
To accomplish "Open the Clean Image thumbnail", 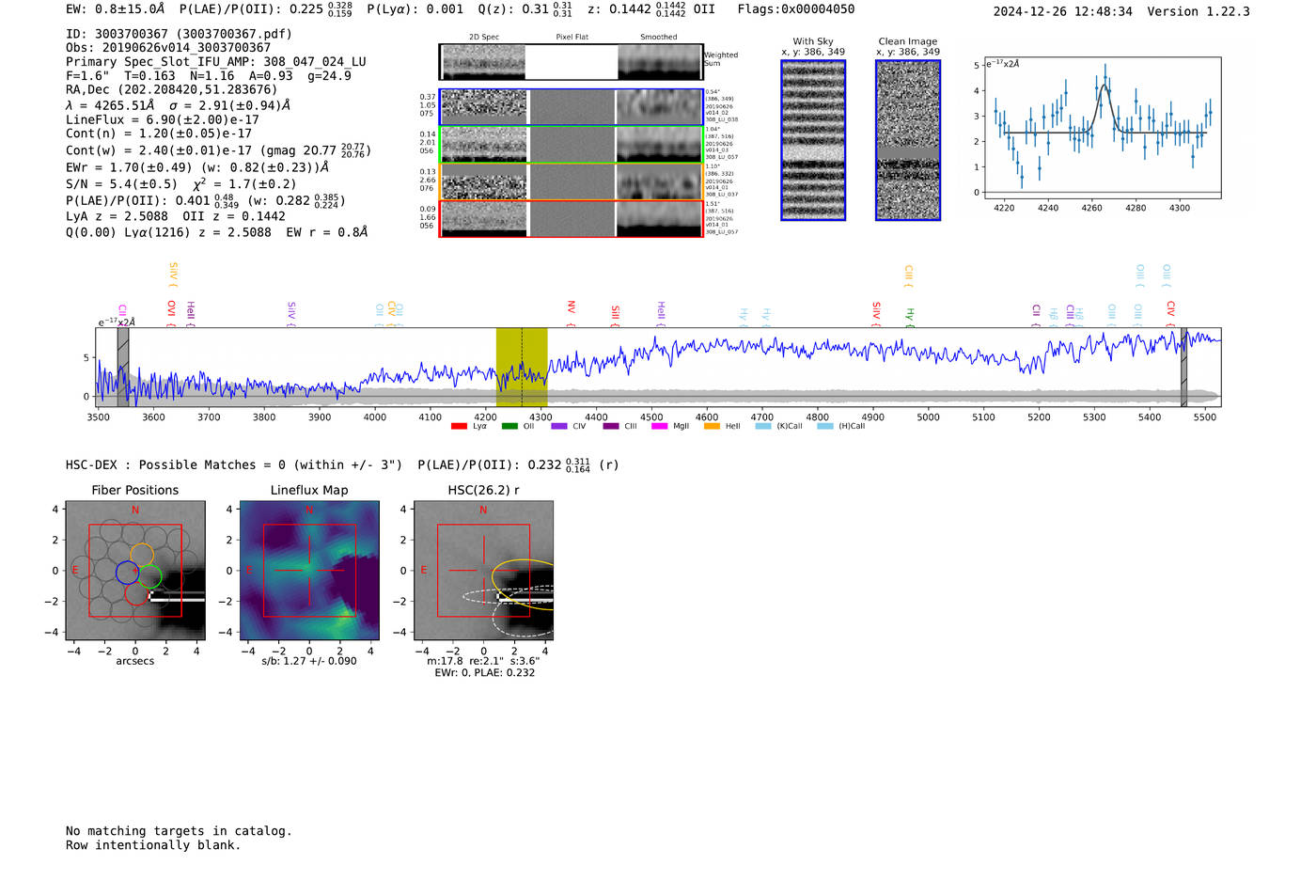I will tap(907, 140).
